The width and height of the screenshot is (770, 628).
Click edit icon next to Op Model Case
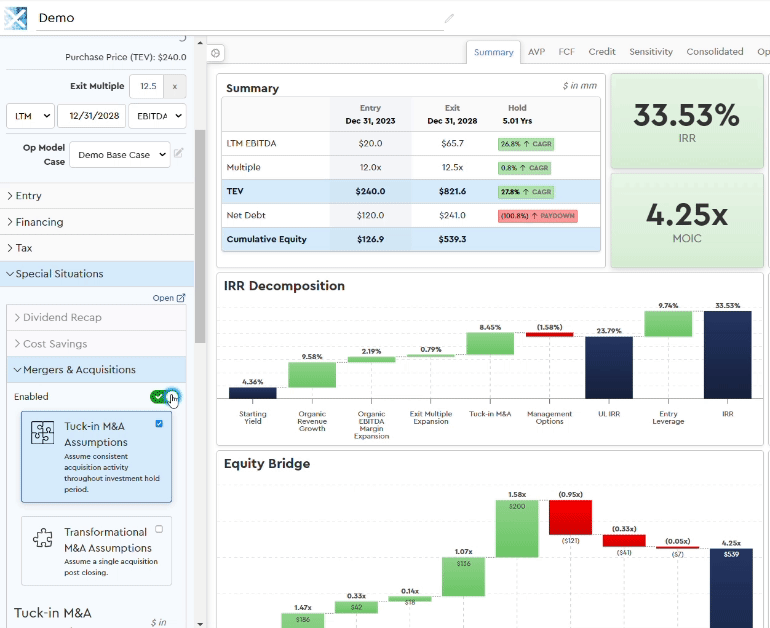pos(179,154)
